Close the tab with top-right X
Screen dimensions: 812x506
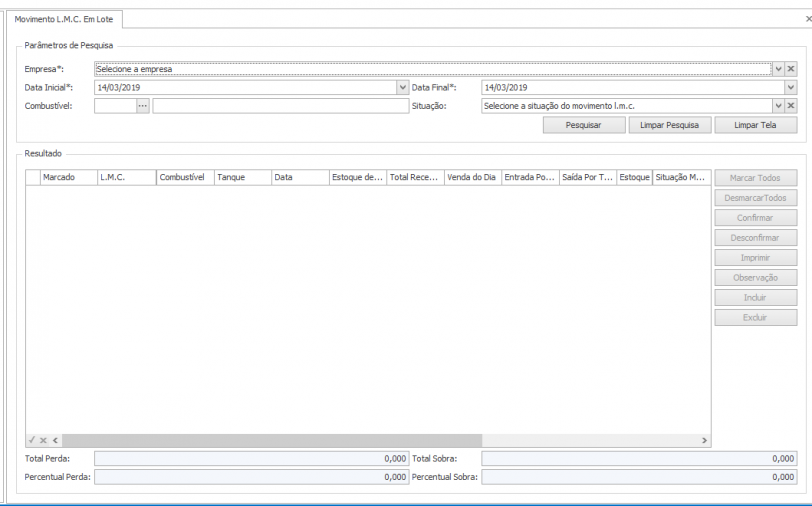click(808, 19)
